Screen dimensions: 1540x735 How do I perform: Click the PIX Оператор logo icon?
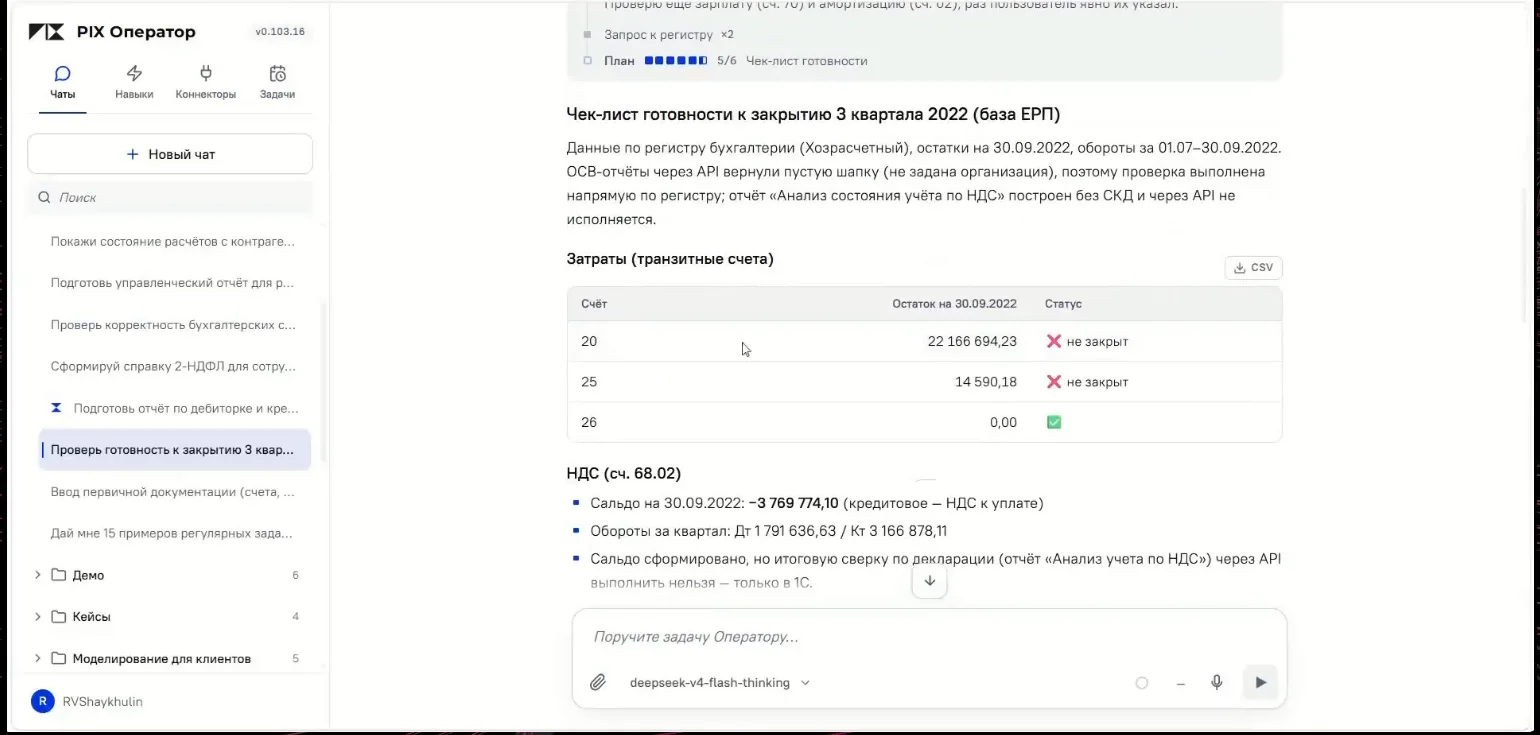click(46, 32)
